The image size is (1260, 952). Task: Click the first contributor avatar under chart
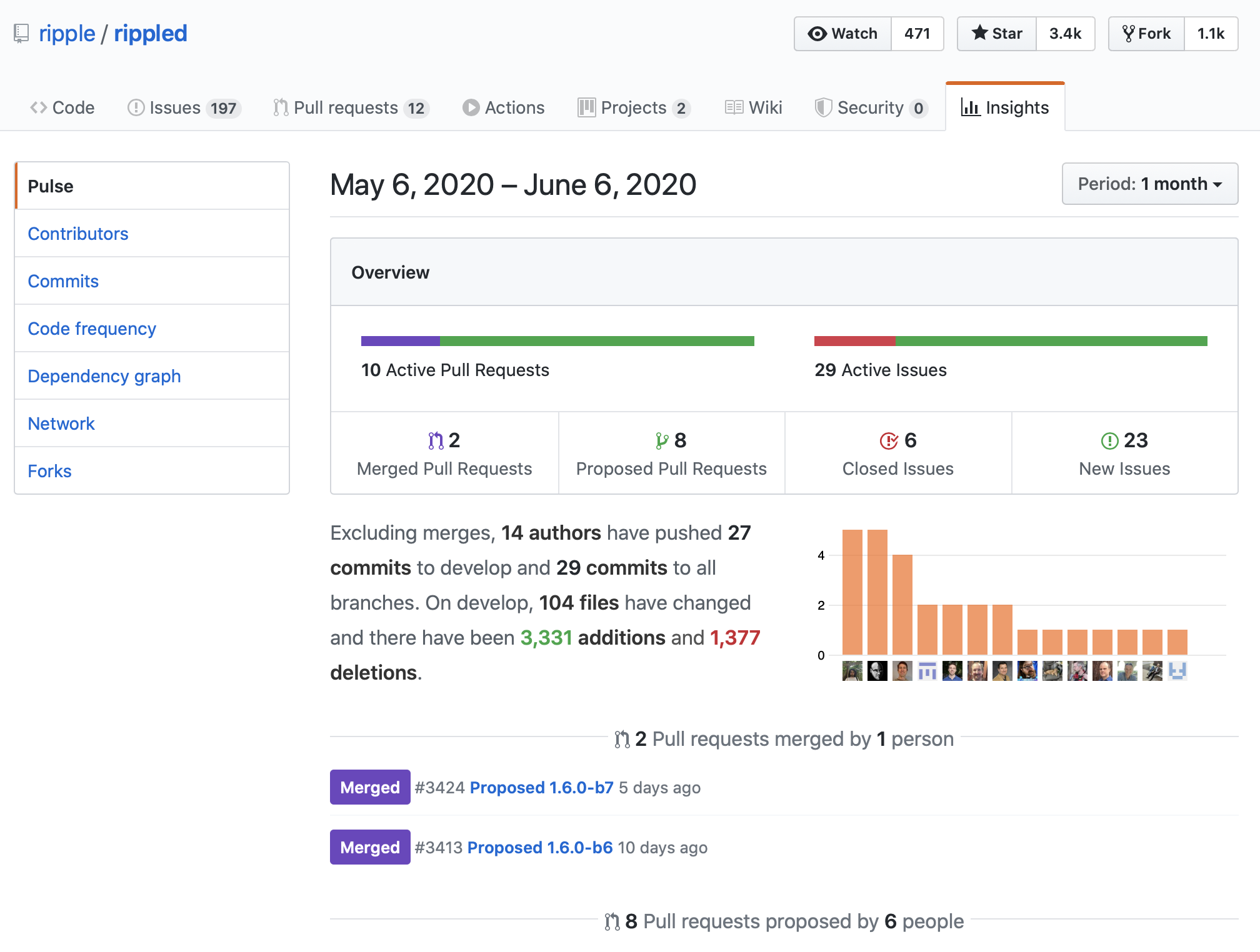click(852, 671)
